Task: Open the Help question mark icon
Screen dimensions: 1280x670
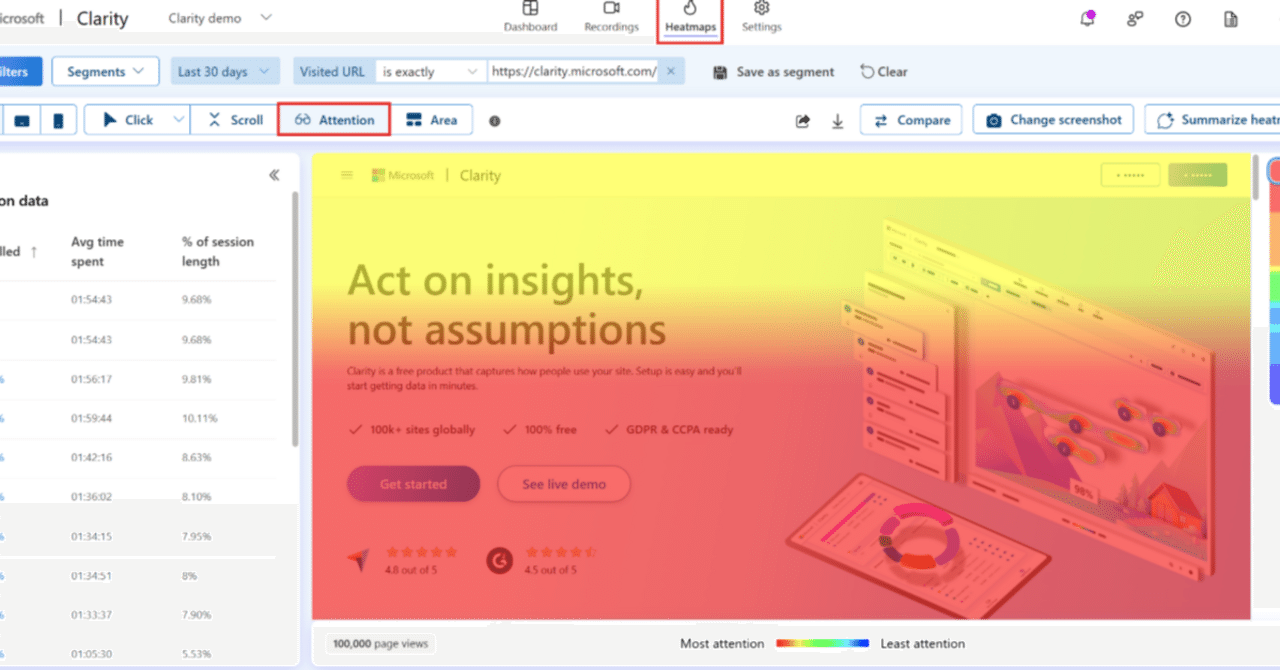Action: coord(1181,19)
